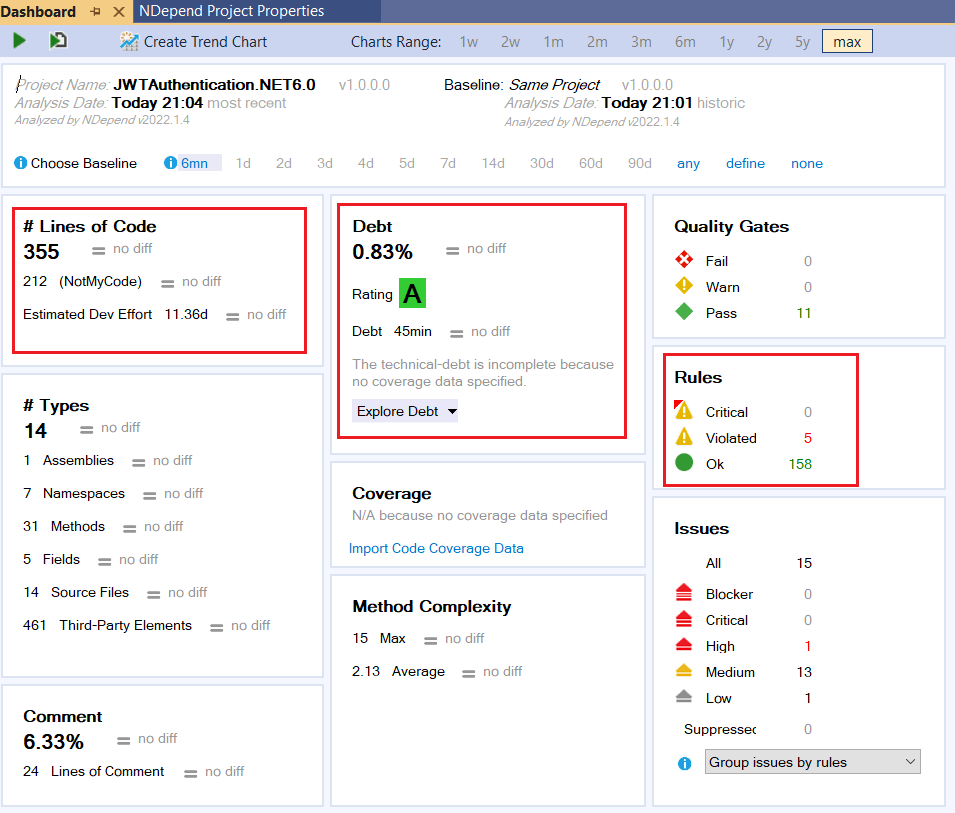Click the Rules Violated warning icon
The image size is (955, 813).
coord(684,436)
